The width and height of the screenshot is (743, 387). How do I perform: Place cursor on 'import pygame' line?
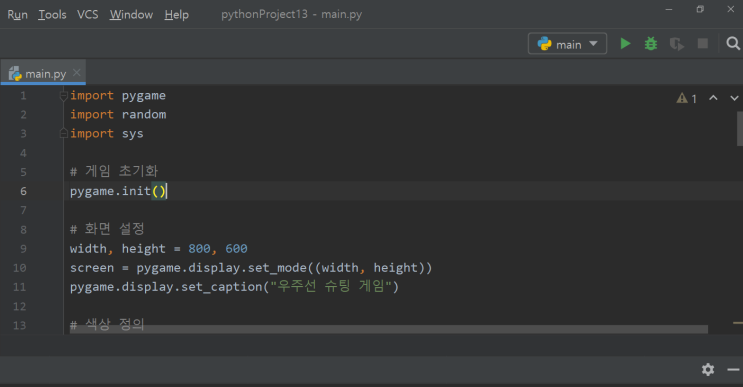click(x=118, y=96)
